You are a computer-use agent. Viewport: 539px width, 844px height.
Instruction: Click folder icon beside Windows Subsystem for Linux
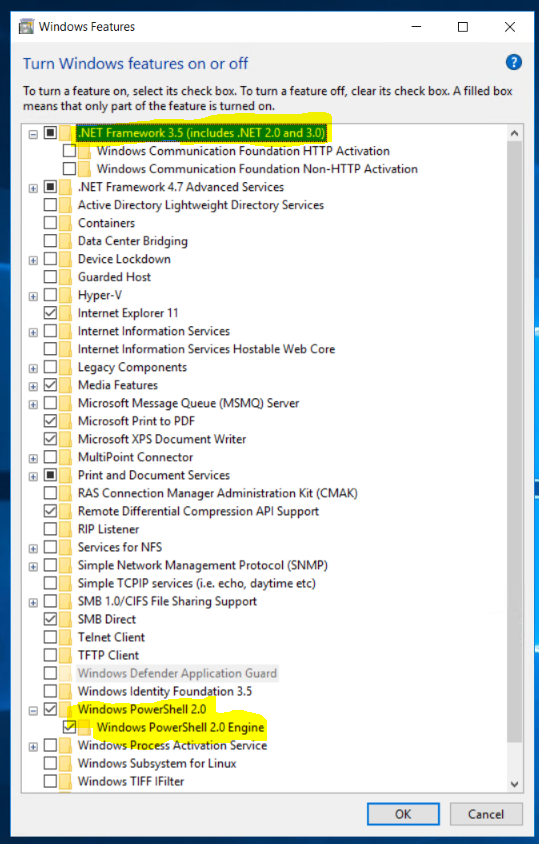66,763
